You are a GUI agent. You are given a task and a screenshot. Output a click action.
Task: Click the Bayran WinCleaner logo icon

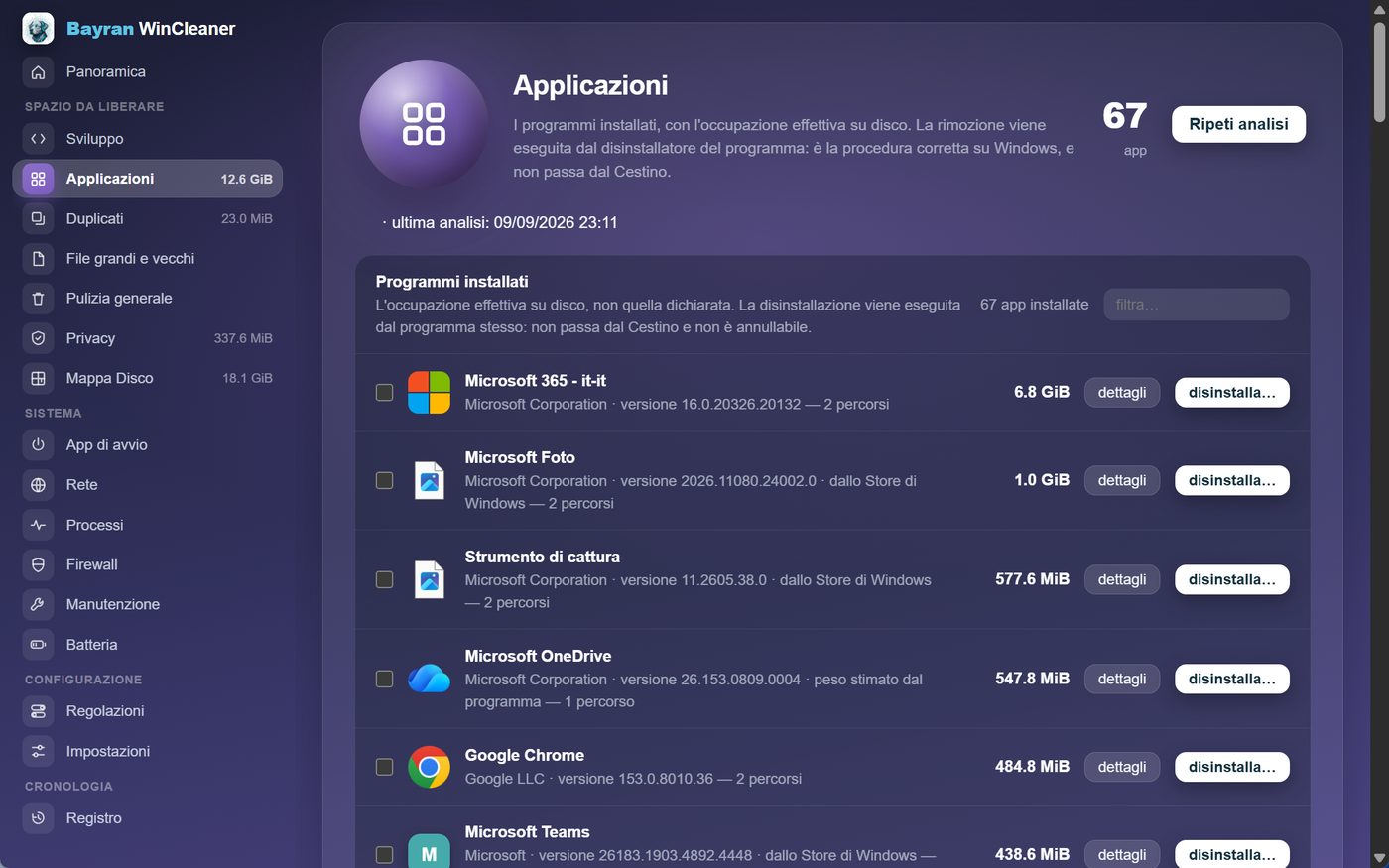coord(38,29)
